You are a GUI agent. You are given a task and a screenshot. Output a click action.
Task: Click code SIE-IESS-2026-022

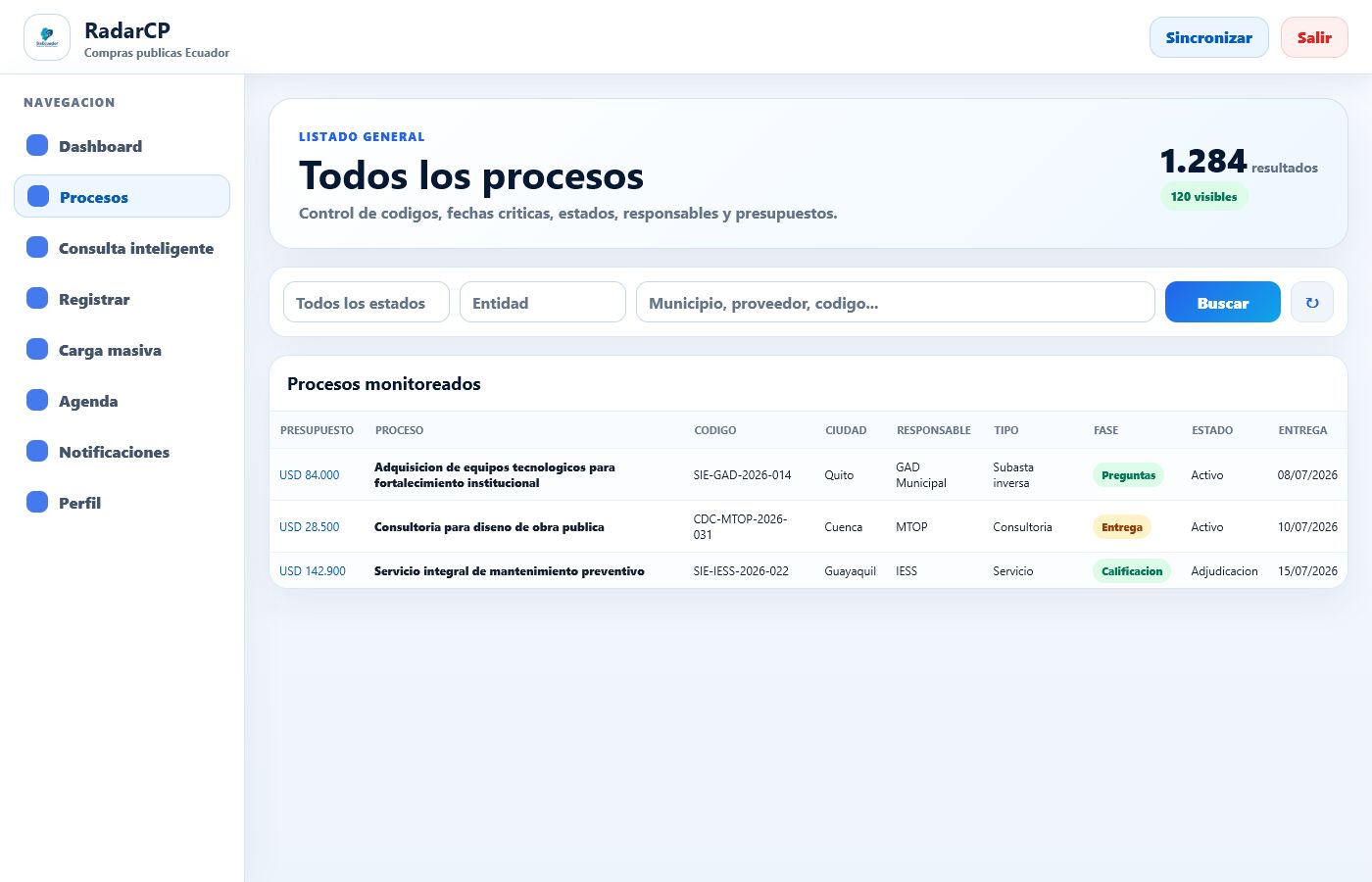[741, 571]
